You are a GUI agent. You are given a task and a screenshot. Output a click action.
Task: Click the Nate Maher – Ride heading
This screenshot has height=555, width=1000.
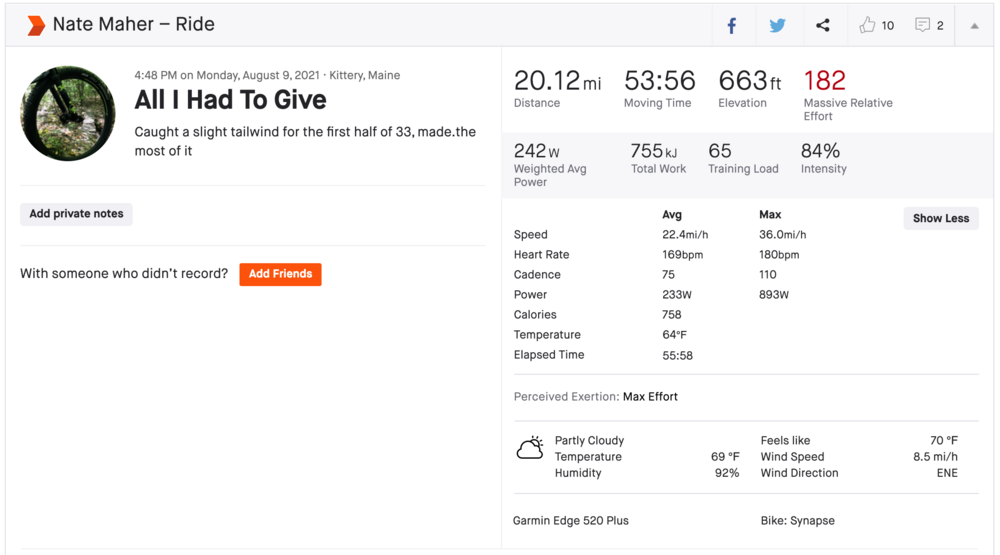pyautogui.click(x=133, y=25)
